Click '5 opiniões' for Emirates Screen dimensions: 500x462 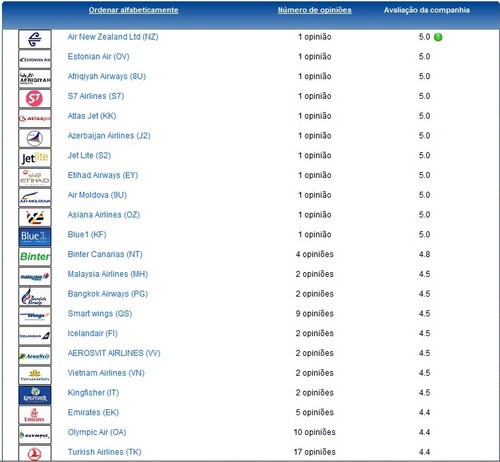pos(315,412)
